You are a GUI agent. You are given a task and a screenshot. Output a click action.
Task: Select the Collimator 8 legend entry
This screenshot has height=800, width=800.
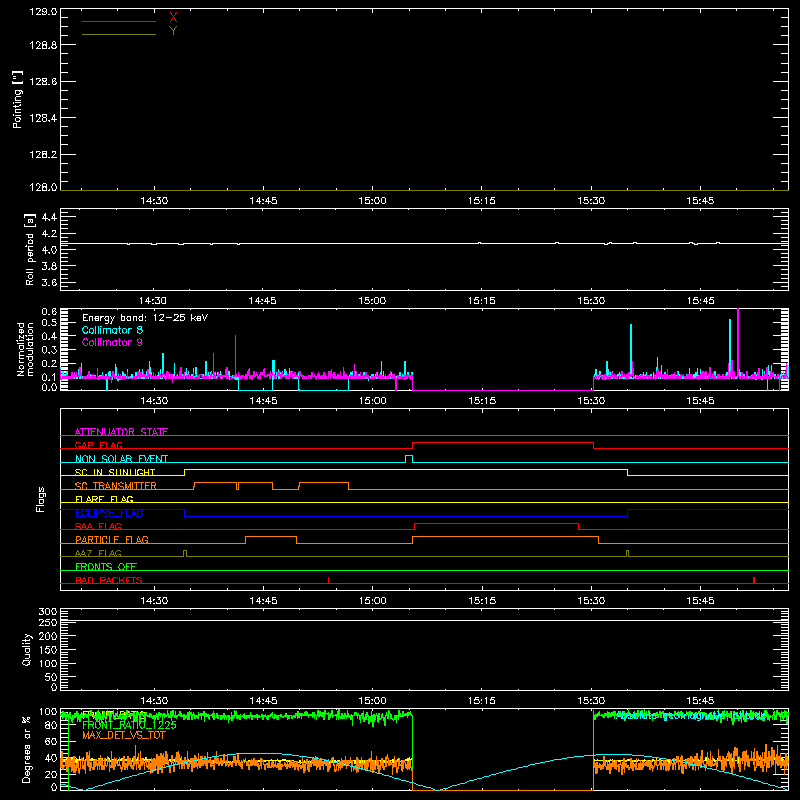pos(112,330)
